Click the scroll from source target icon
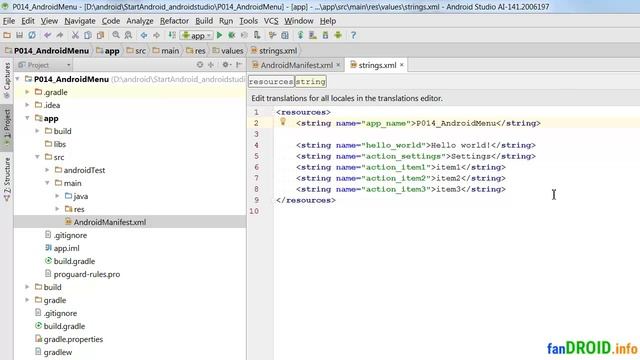This screenshot has height=360, width=640. 200,65
